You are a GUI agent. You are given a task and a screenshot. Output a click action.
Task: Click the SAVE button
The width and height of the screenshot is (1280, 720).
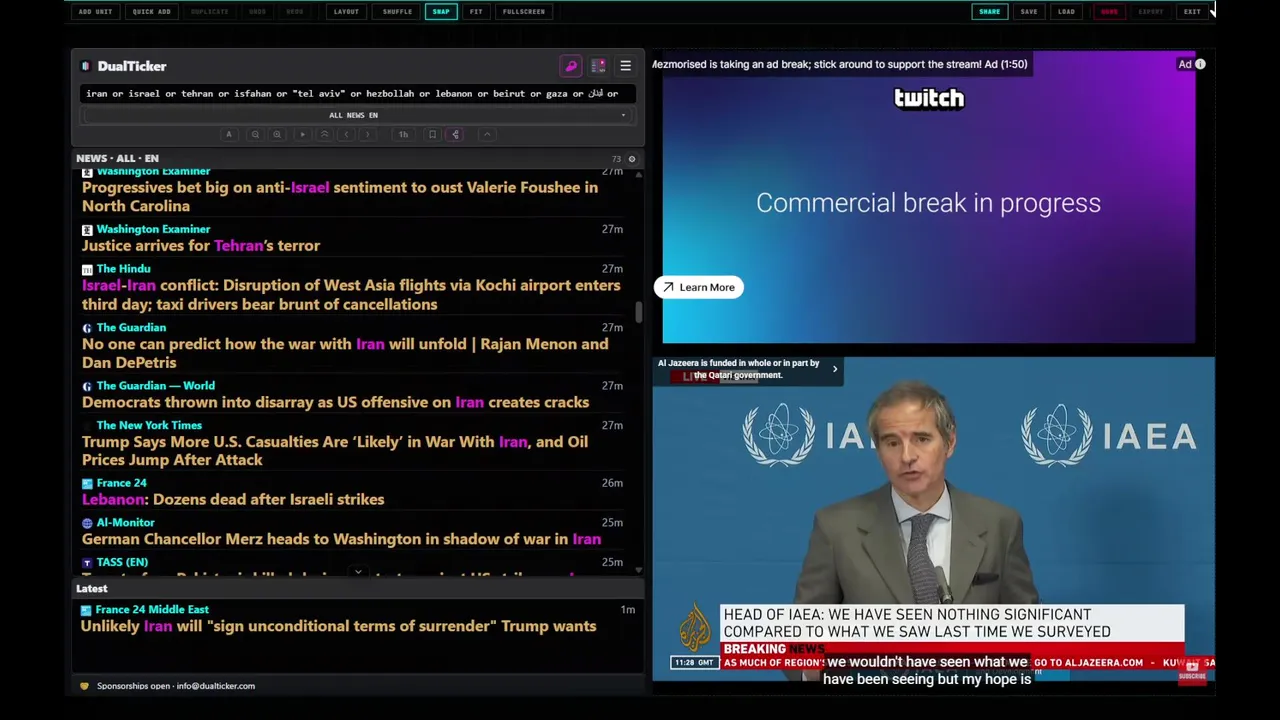tap(1029, 12)
